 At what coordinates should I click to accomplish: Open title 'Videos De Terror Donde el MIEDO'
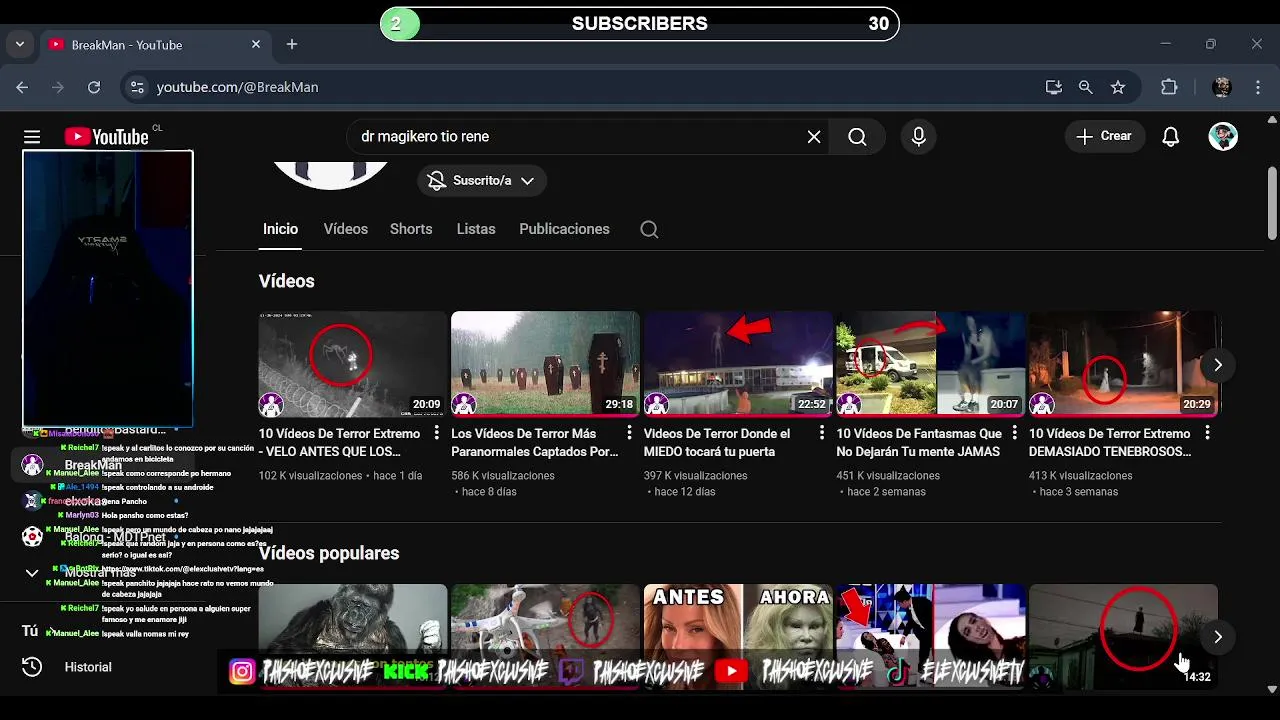click(x=717, y=443)
